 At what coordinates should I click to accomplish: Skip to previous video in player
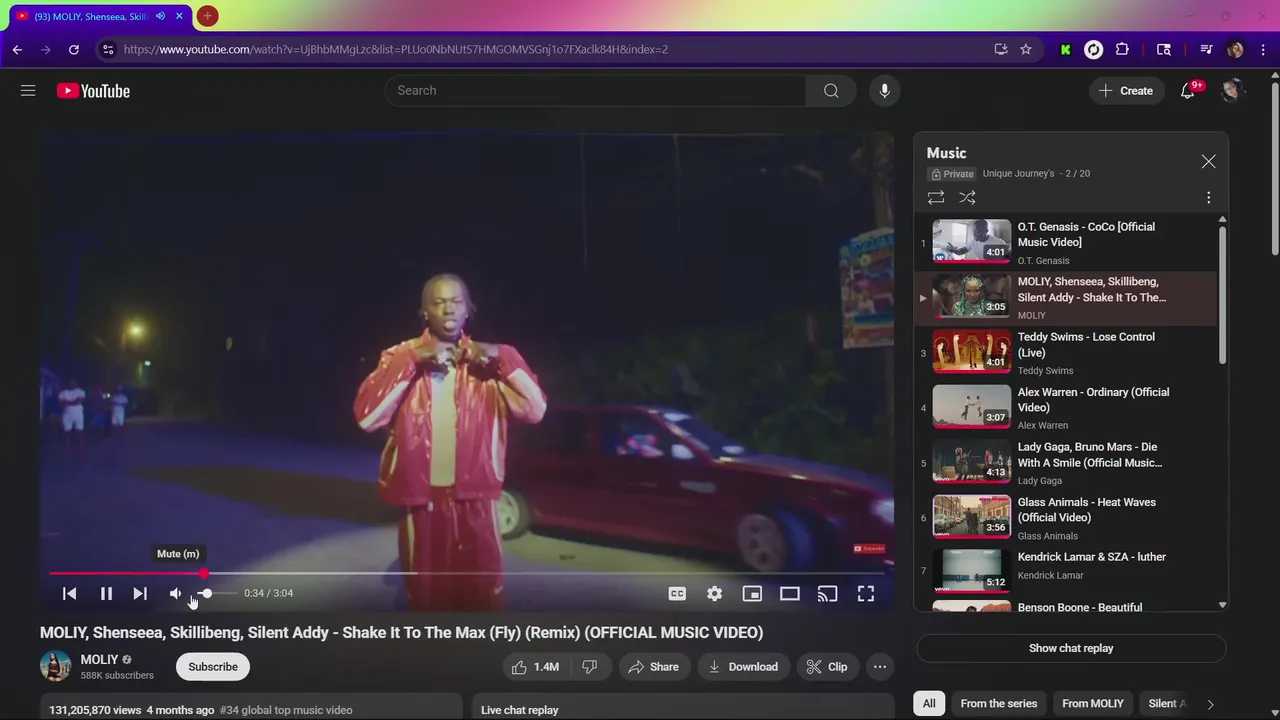69,593
